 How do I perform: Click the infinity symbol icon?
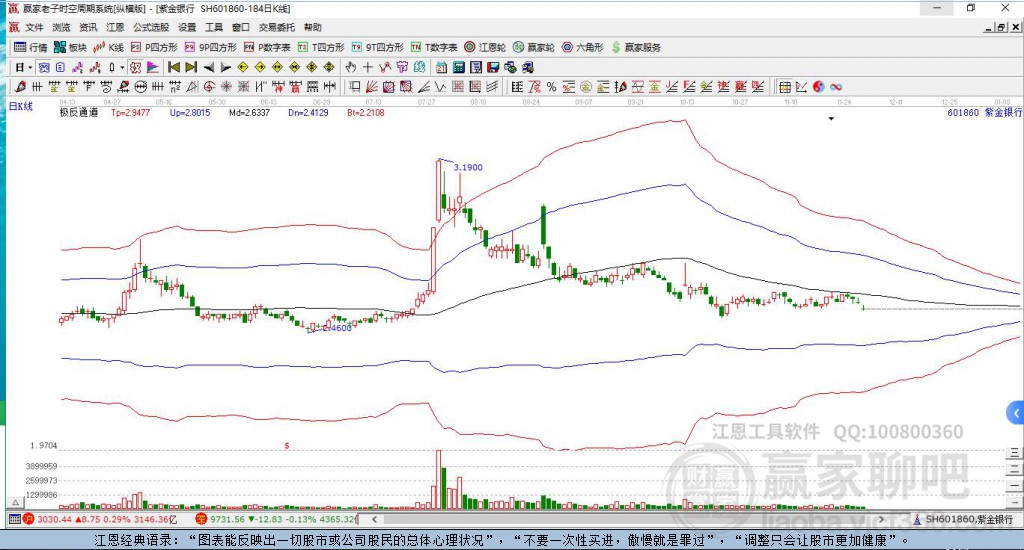coord(836,86)
